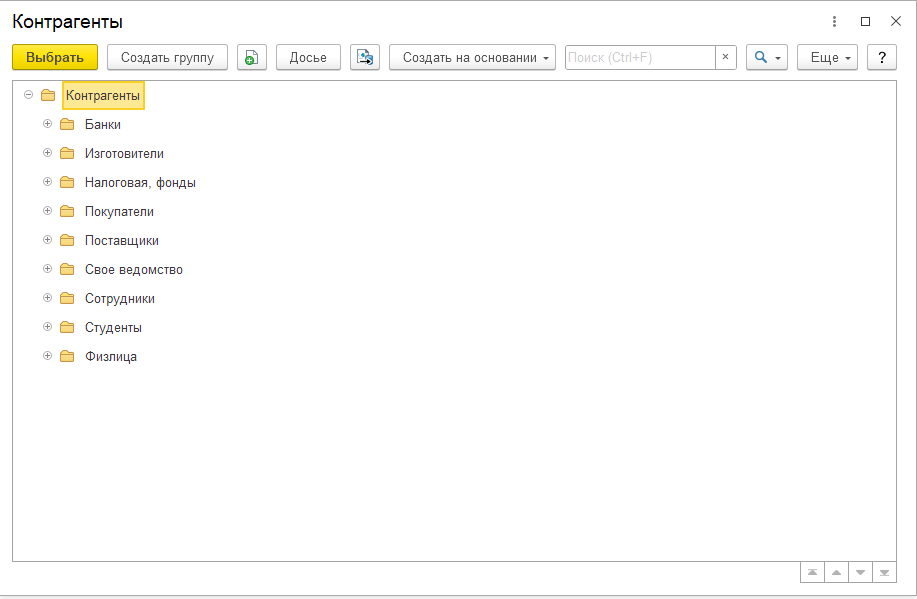917x599 pixels.
Task: Expand the Налоговая, фонды folder
Action: pyautogui.click(x=48, y=181)
